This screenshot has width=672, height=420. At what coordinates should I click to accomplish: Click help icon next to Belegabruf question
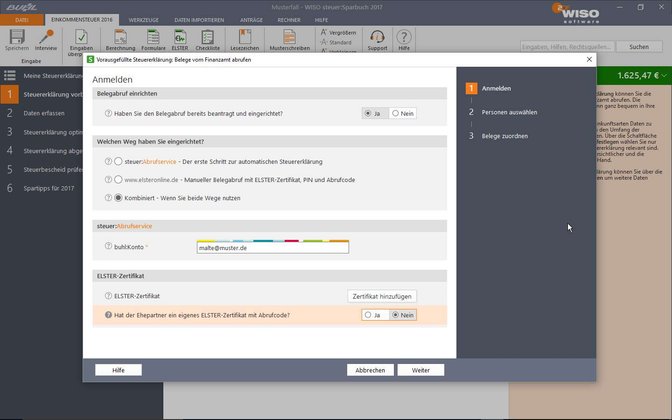coord(108,114)
